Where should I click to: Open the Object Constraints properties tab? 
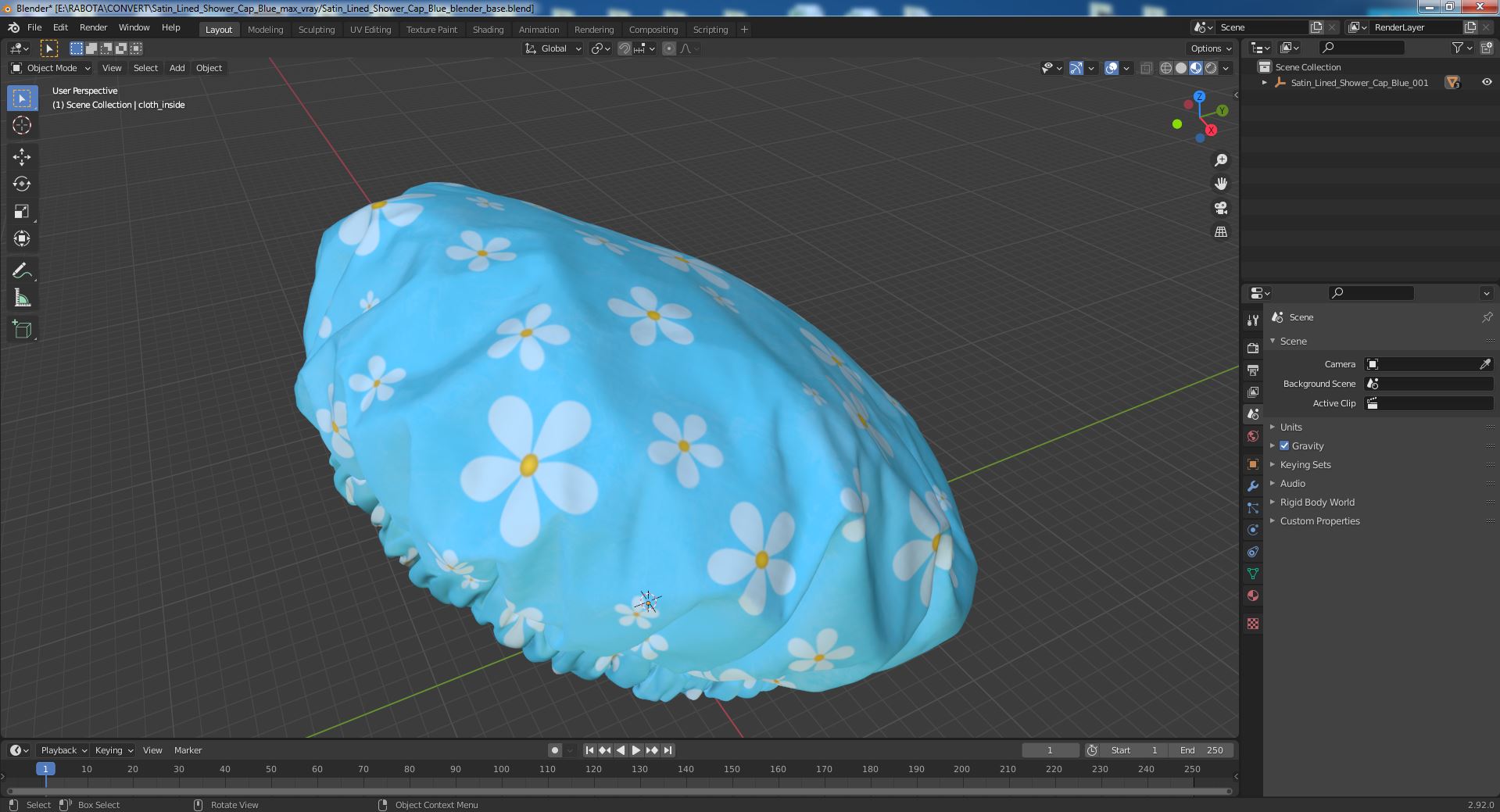pyautogui.click(x=1253, y=552)
